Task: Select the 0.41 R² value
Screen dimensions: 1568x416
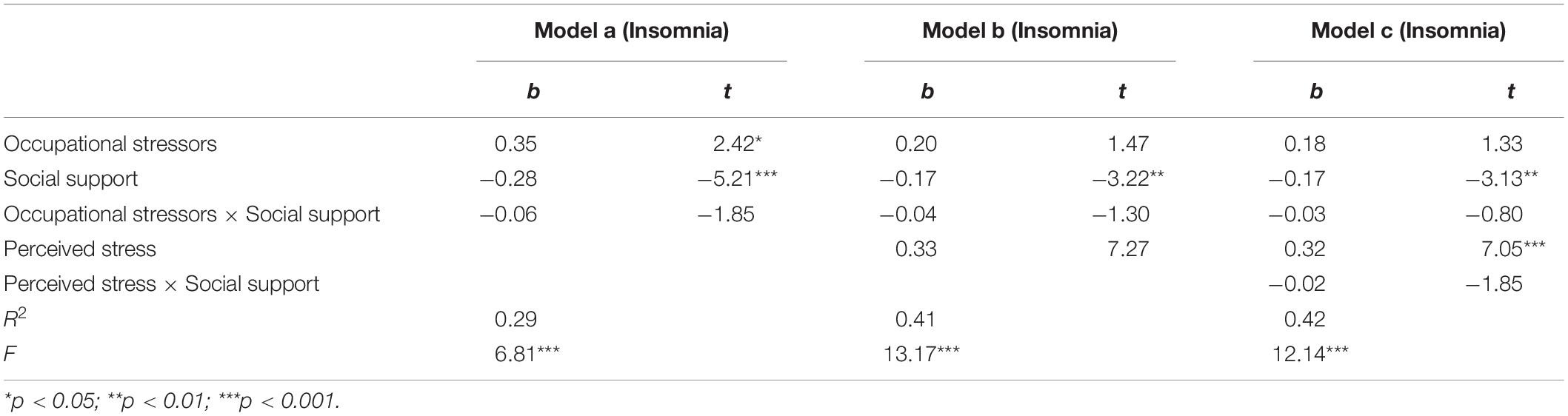Action: pos(915,319)
